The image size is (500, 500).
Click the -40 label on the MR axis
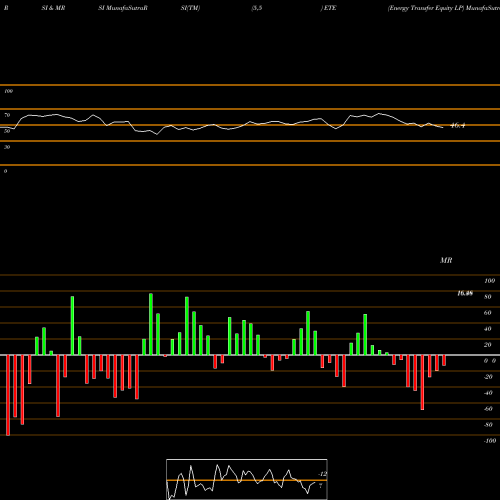point(488,393)
